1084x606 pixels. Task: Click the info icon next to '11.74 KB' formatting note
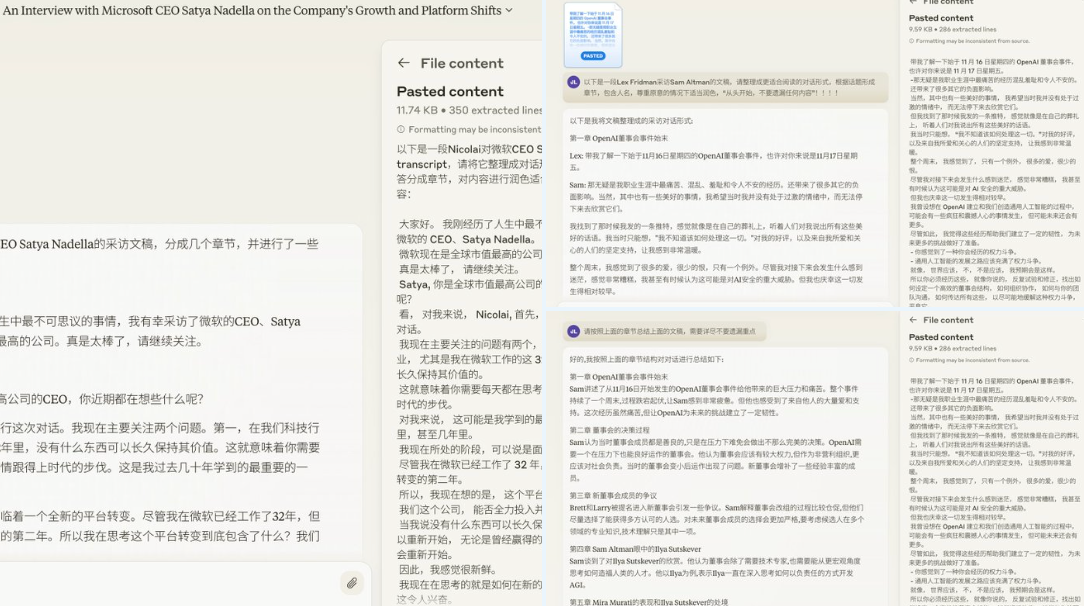[x=400, y=129]
